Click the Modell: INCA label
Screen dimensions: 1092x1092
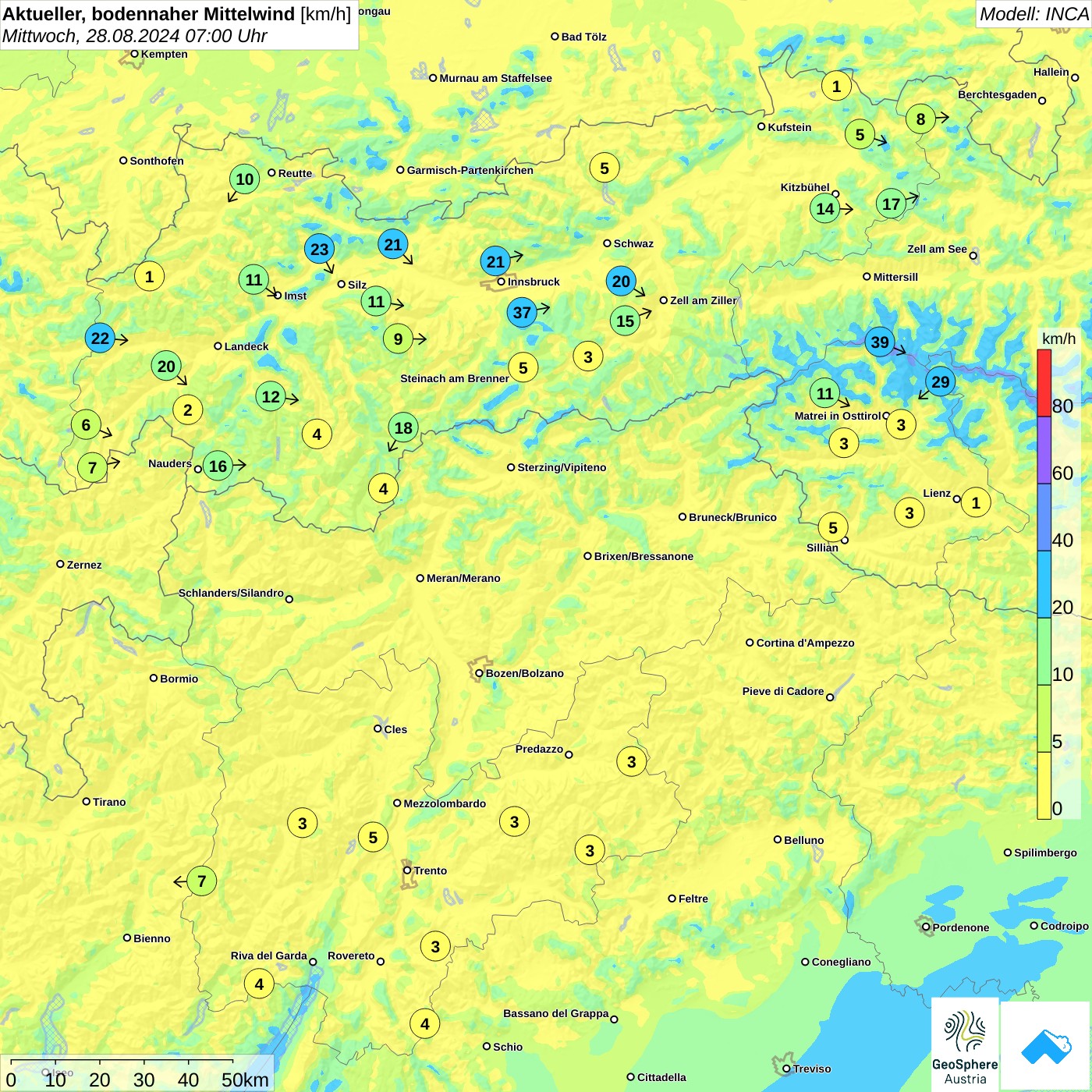click(1033, 14)
